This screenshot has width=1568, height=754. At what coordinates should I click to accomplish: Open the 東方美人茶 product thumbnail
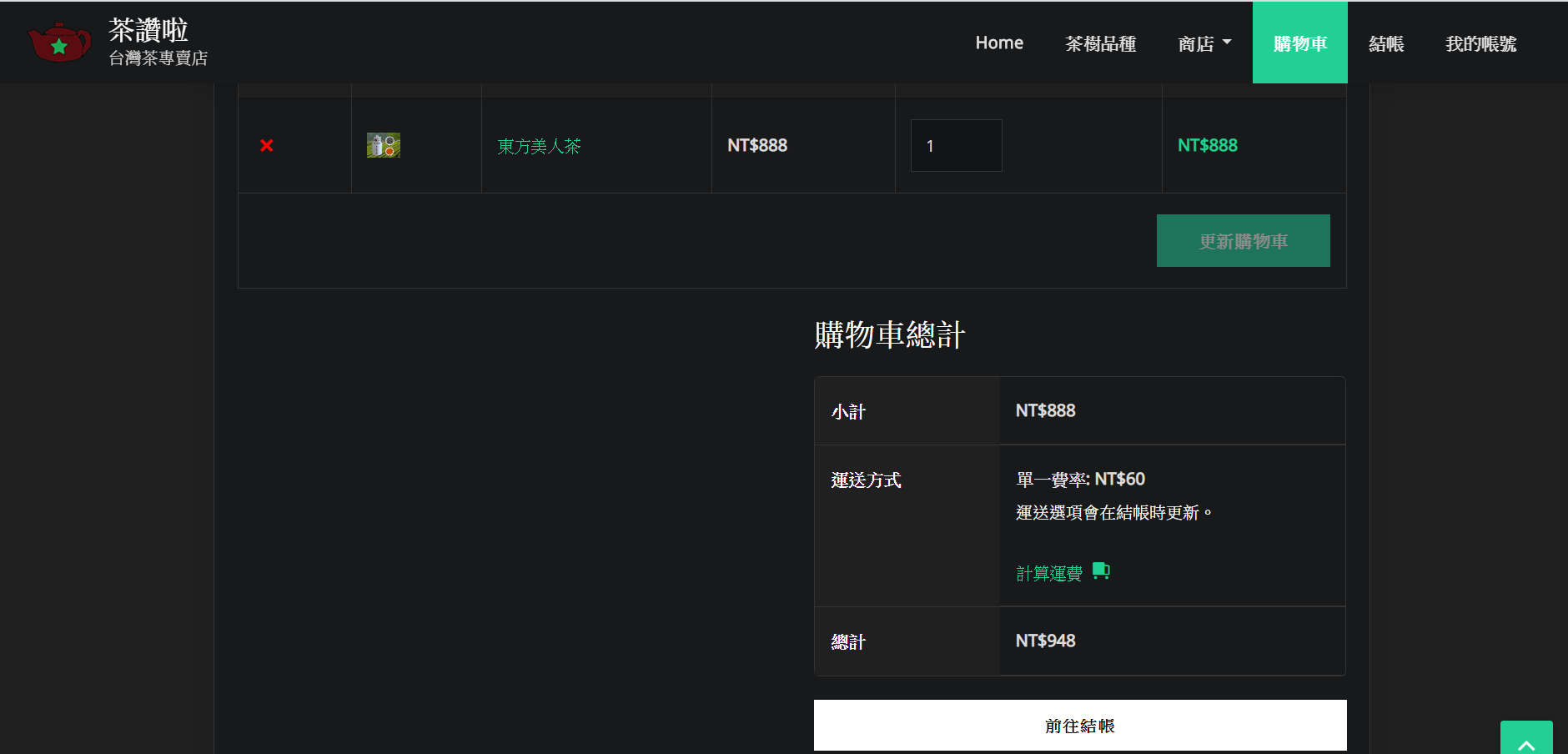click(384, 146)
